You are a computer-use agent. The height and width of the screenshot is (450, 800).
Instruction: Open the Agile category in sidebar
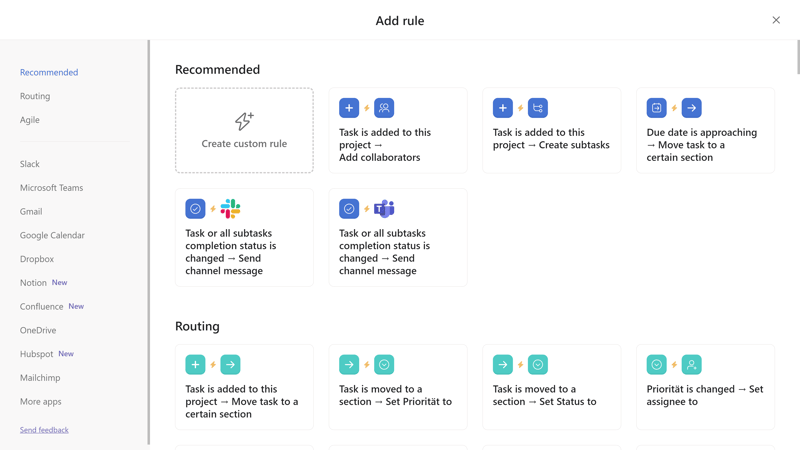pos(30,120)
